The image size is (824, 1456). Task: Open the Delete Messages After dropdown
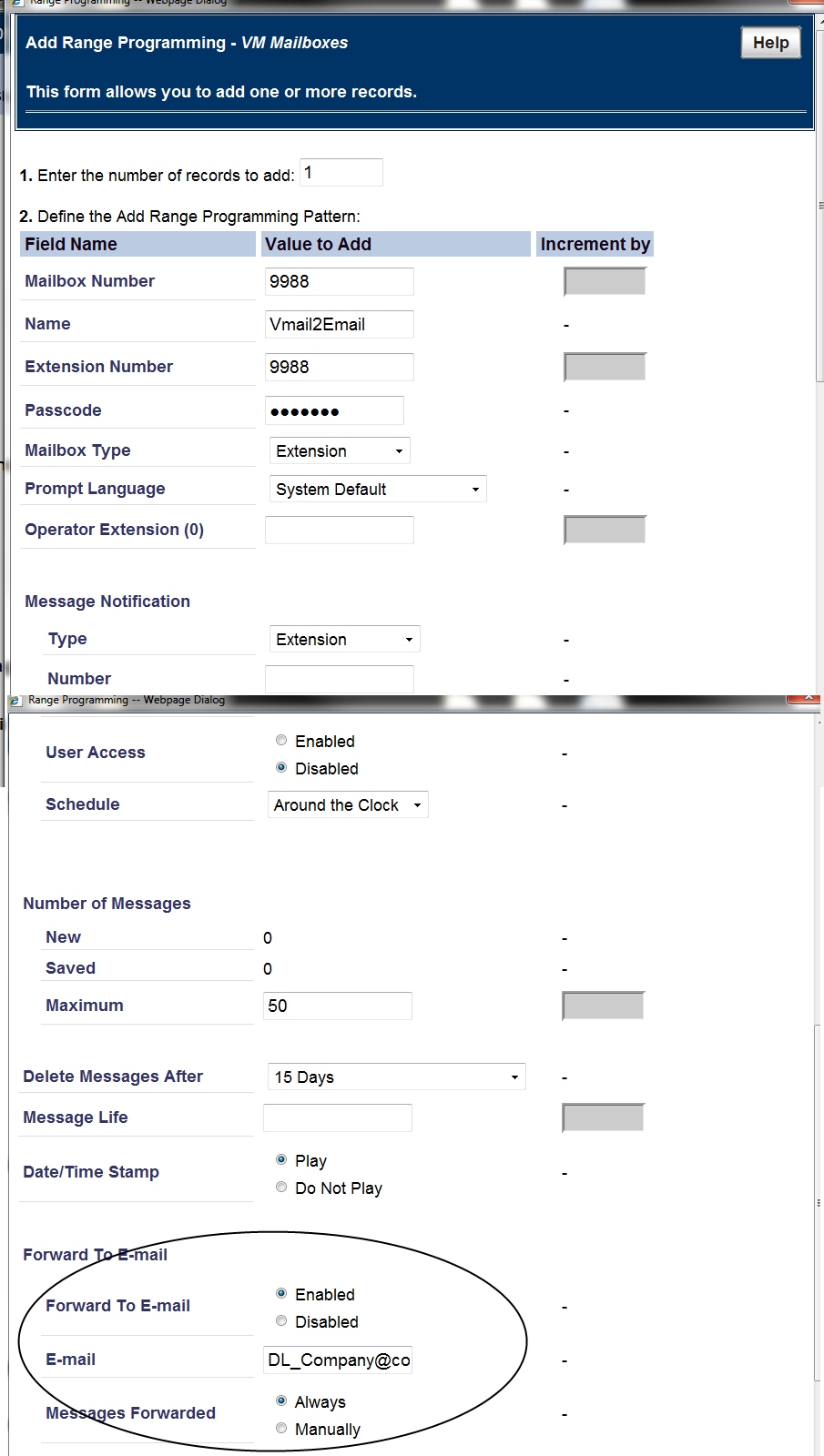396,1077
